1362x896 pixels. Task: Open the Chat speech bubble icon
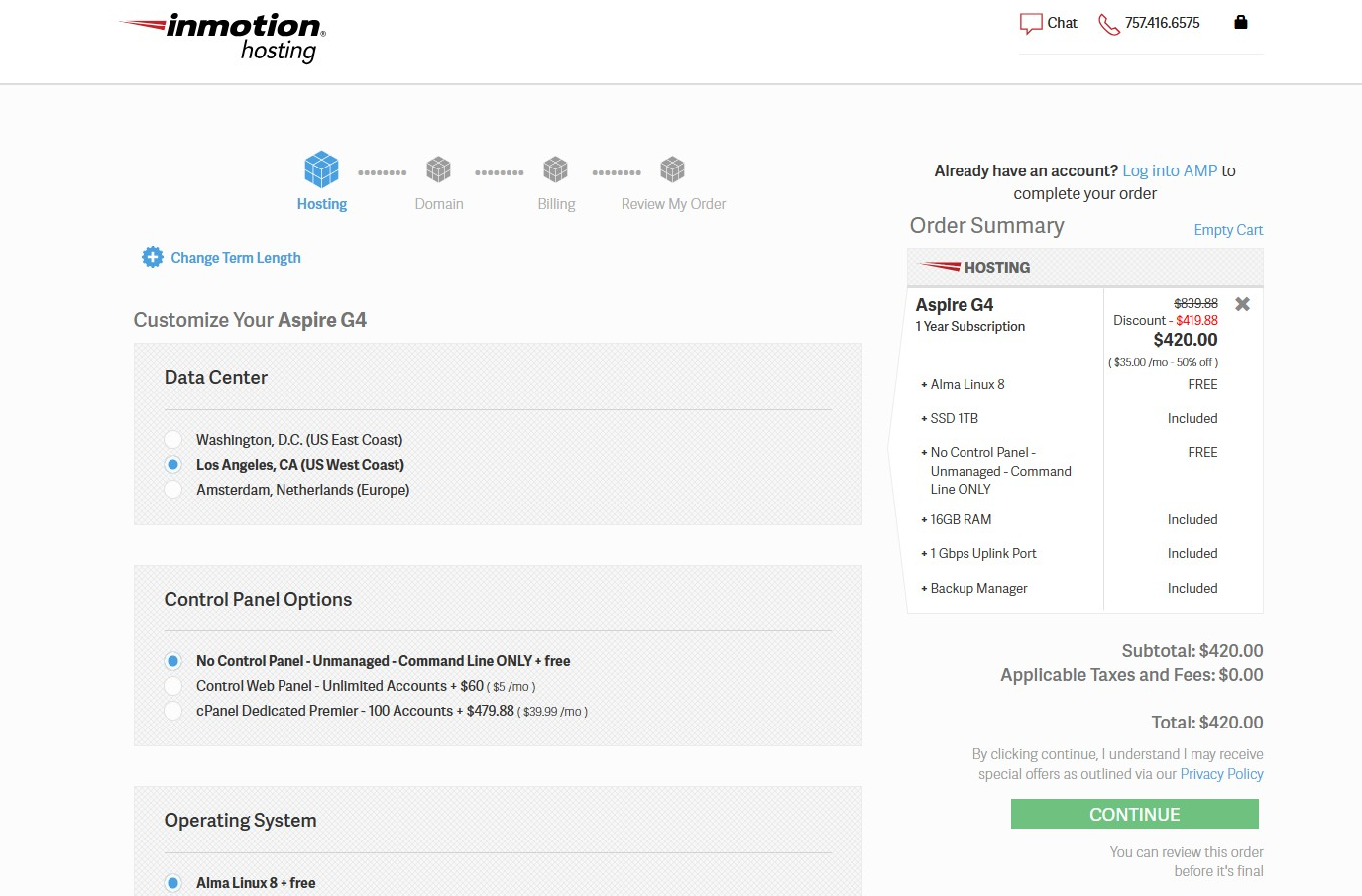pos(1031,23)
